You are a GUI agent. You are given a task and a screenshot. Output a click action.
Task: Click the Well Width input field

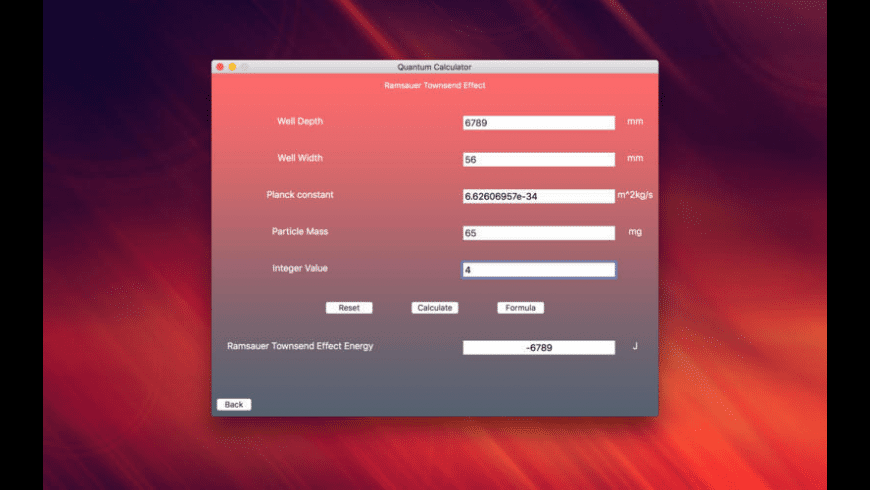pyautogui.click(x=539, y=159)
